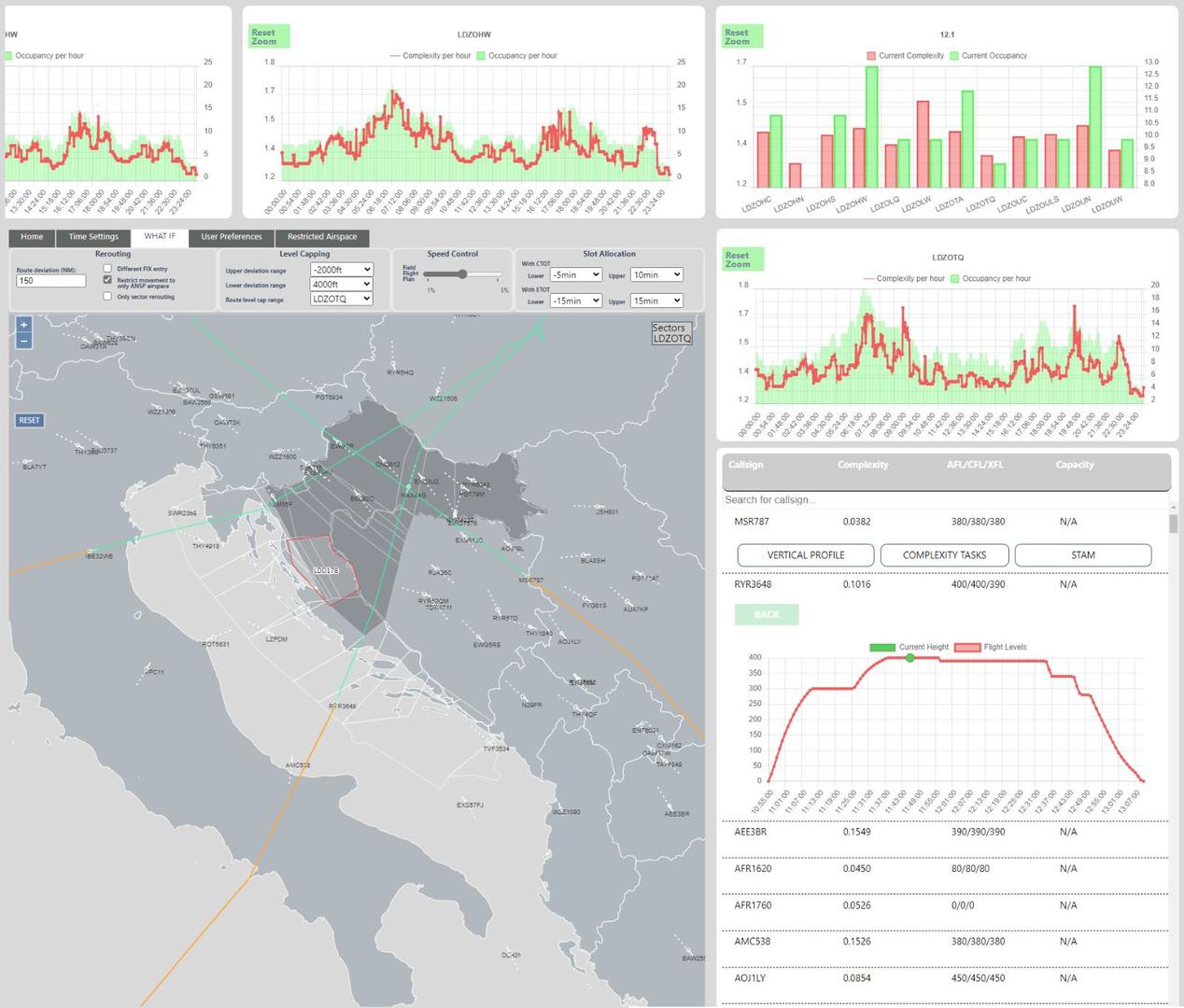Viewport: 1184px width, 1008px height.
Task: Open the Route level cap range dropdown
Action: tap(342, 299)
